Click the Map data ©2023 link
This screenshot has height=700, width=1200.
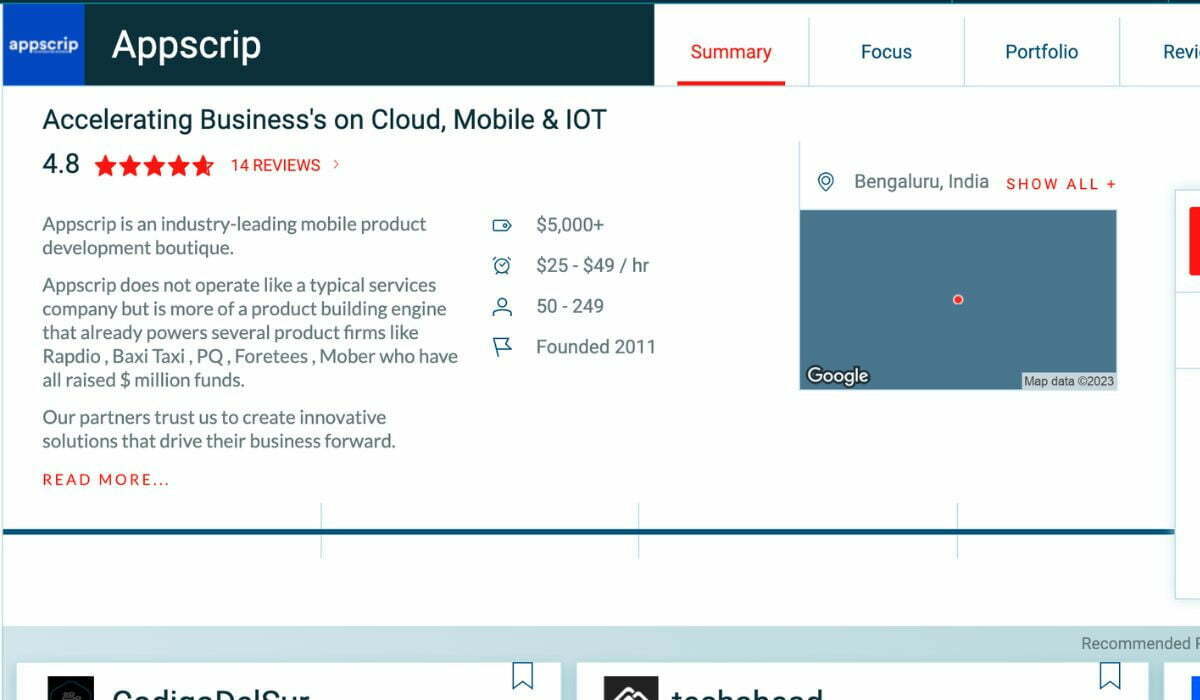click(x=1069, y=380)
